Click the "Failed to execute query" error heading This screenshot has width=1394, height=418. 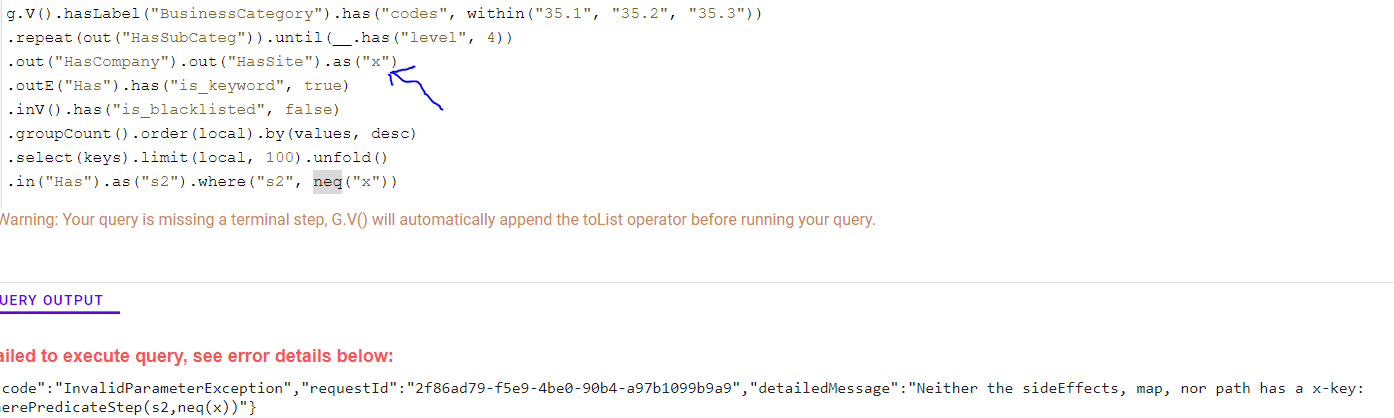[x=195, y=357]
